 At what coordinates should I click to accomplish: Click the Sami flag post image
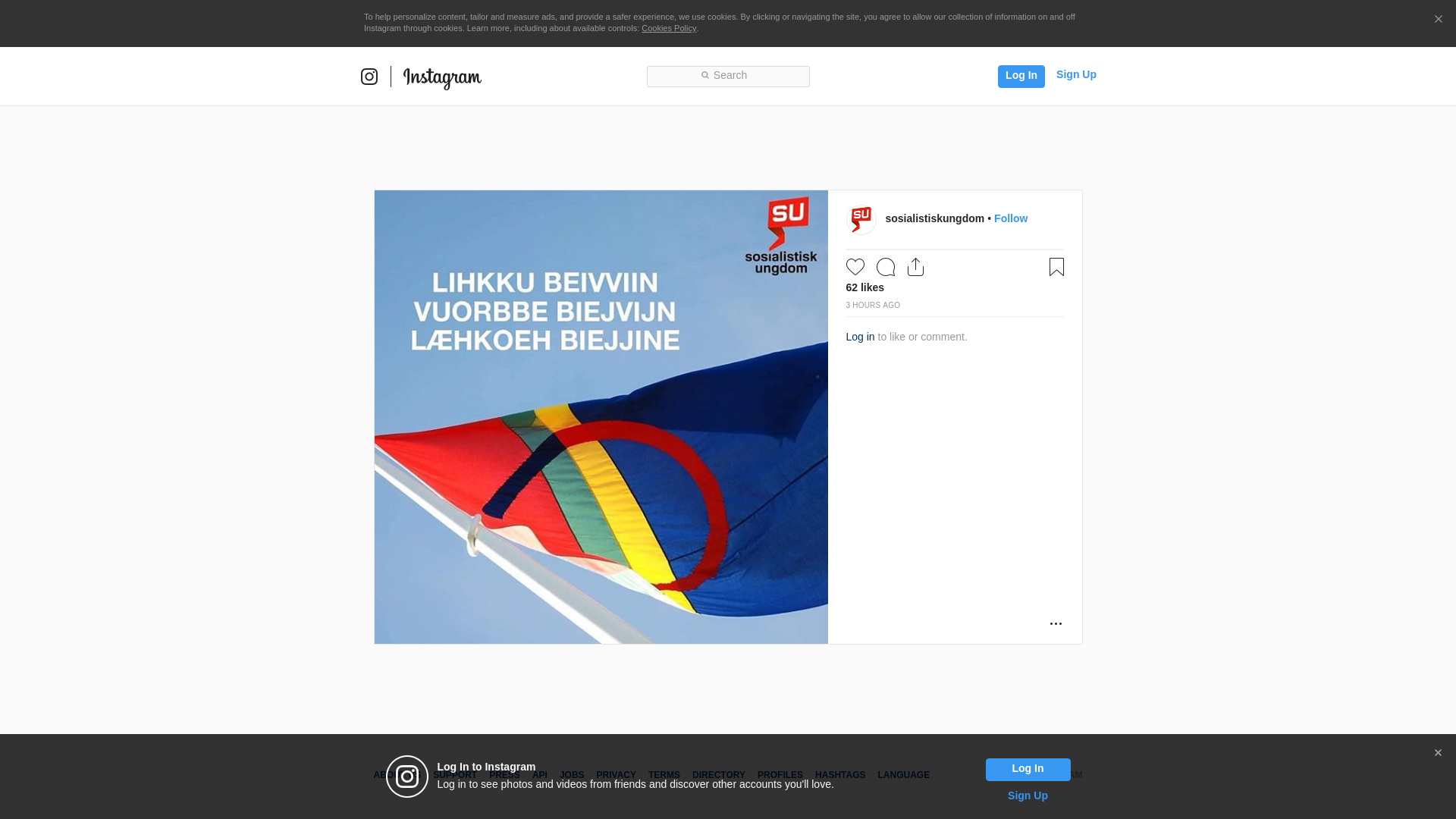(601, 417)
